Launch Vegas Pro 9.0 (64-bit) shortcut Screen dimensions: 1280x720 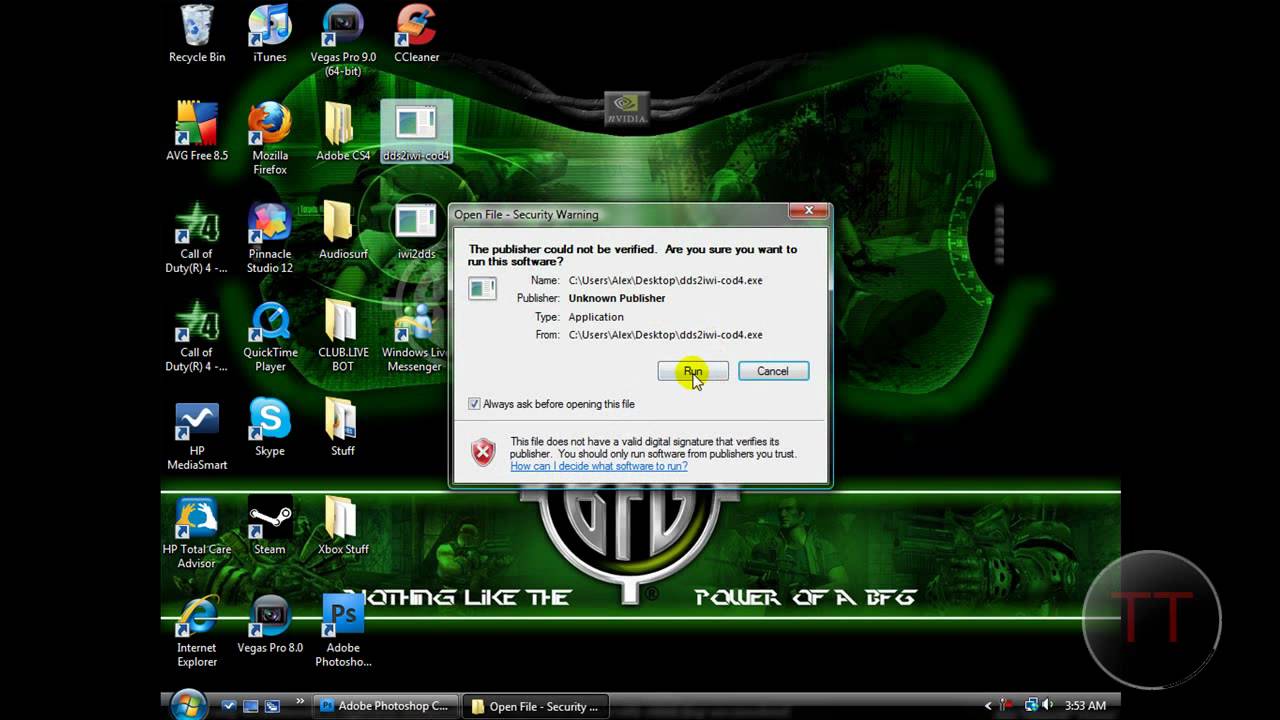pos(343,42)
